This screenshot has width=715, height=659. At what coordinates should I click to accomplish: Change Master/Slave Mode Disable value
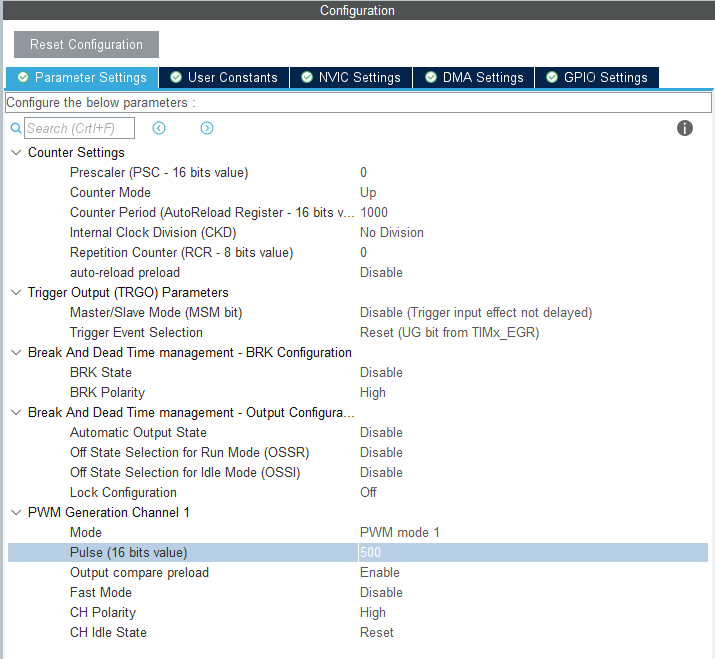coord(476,312)
